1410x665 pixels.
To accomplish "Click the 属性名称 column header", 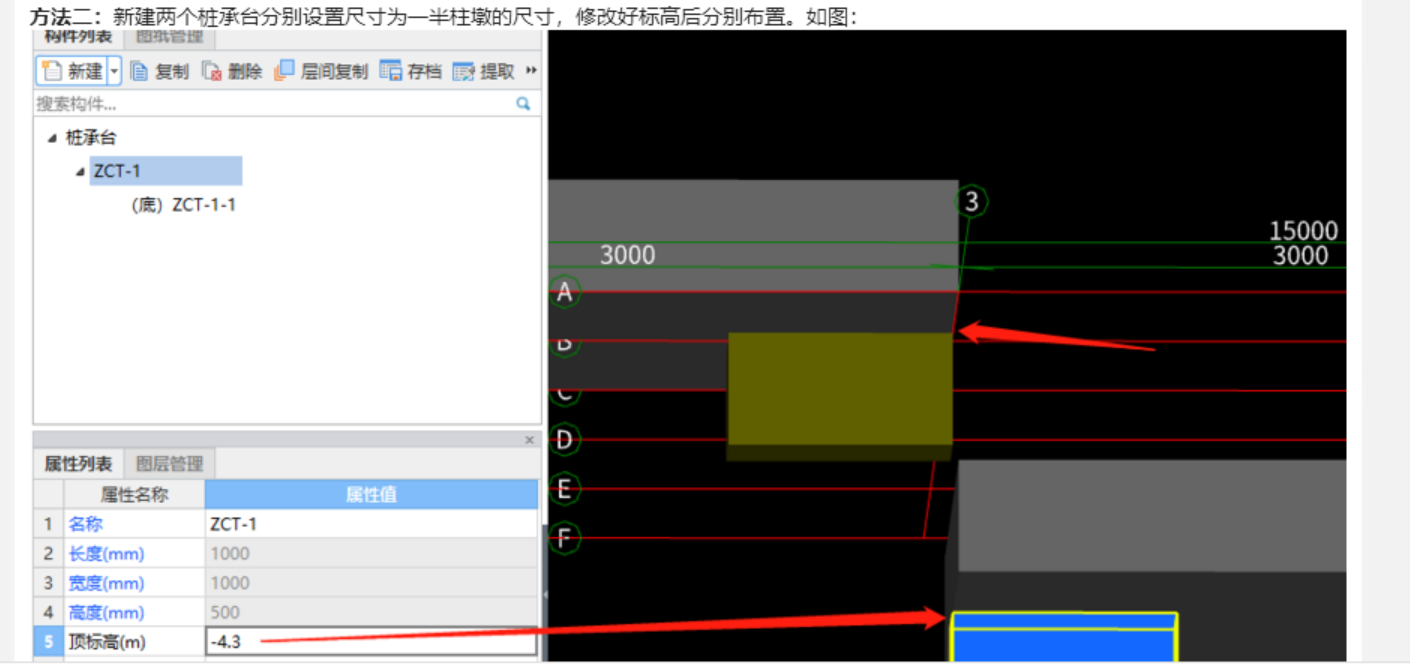I will pyautogui.click(x=135, y=494).
